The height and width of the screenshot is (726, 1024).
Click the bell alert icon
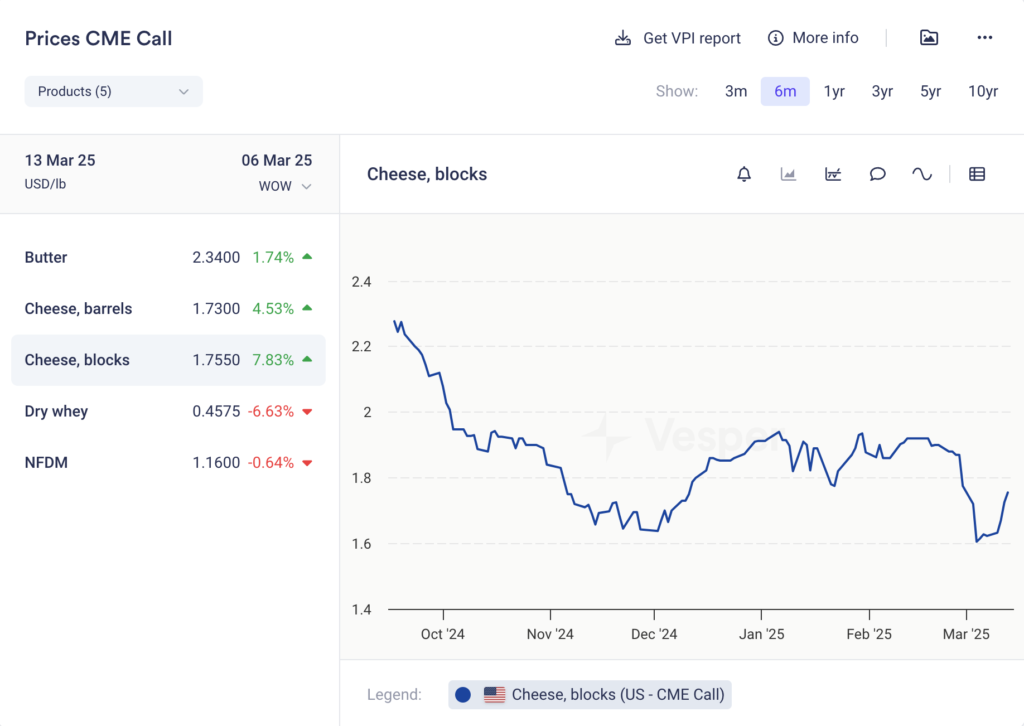(x=744, y=174)
